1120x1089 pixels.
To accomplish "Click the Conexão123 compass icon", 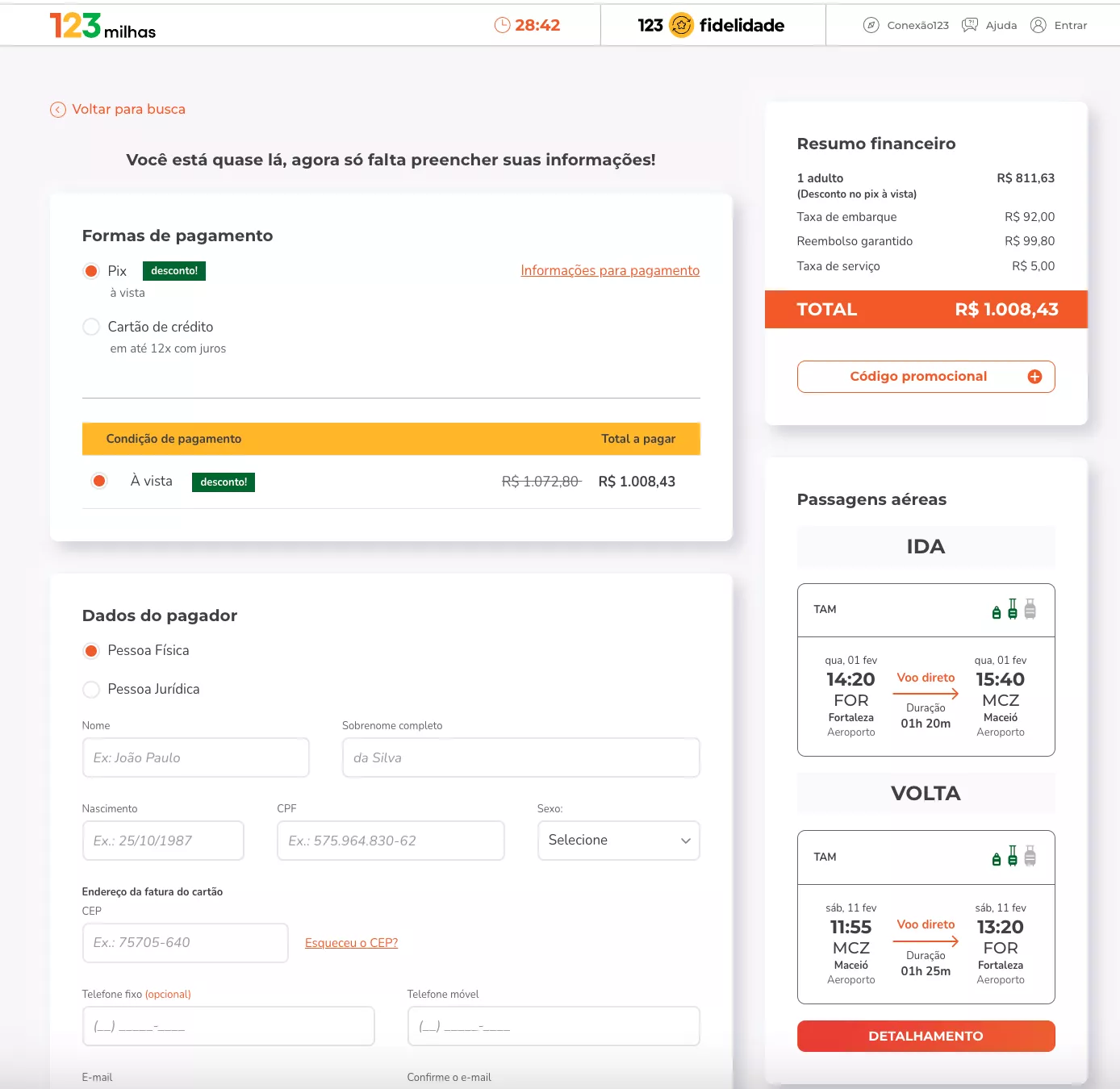I will point(871,25).
